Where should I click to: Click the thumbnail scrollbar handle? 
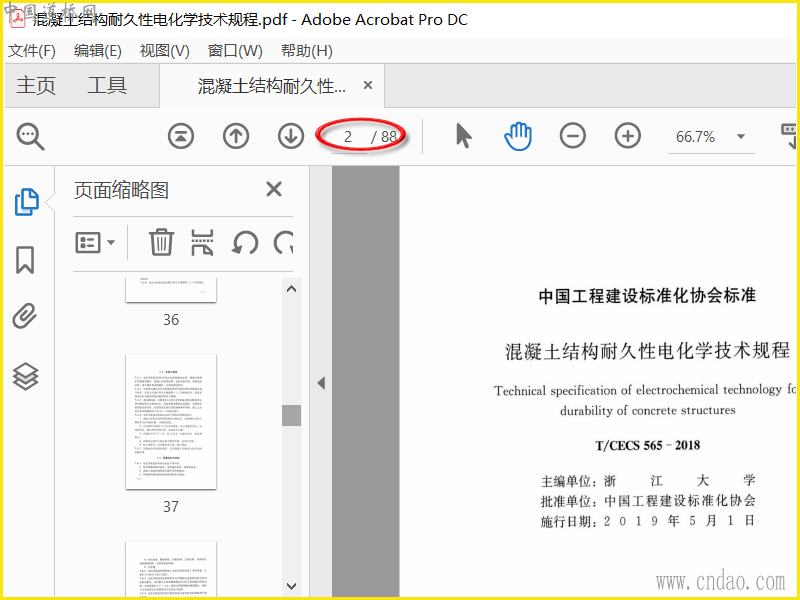(291, 415)
